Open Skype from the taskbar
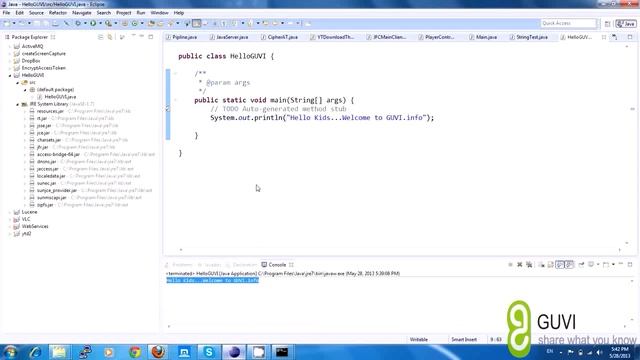Viewport: 640px width, 360px height. [209, 352]
